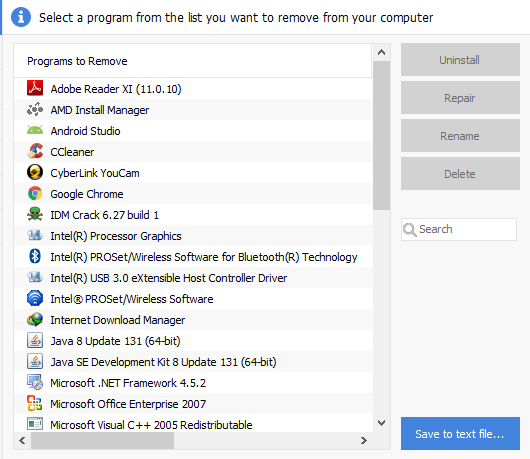The width and height of the screenshot is (530, 459).
Task: Click the CyberLink YouCam icon
Action: point(35,172)
